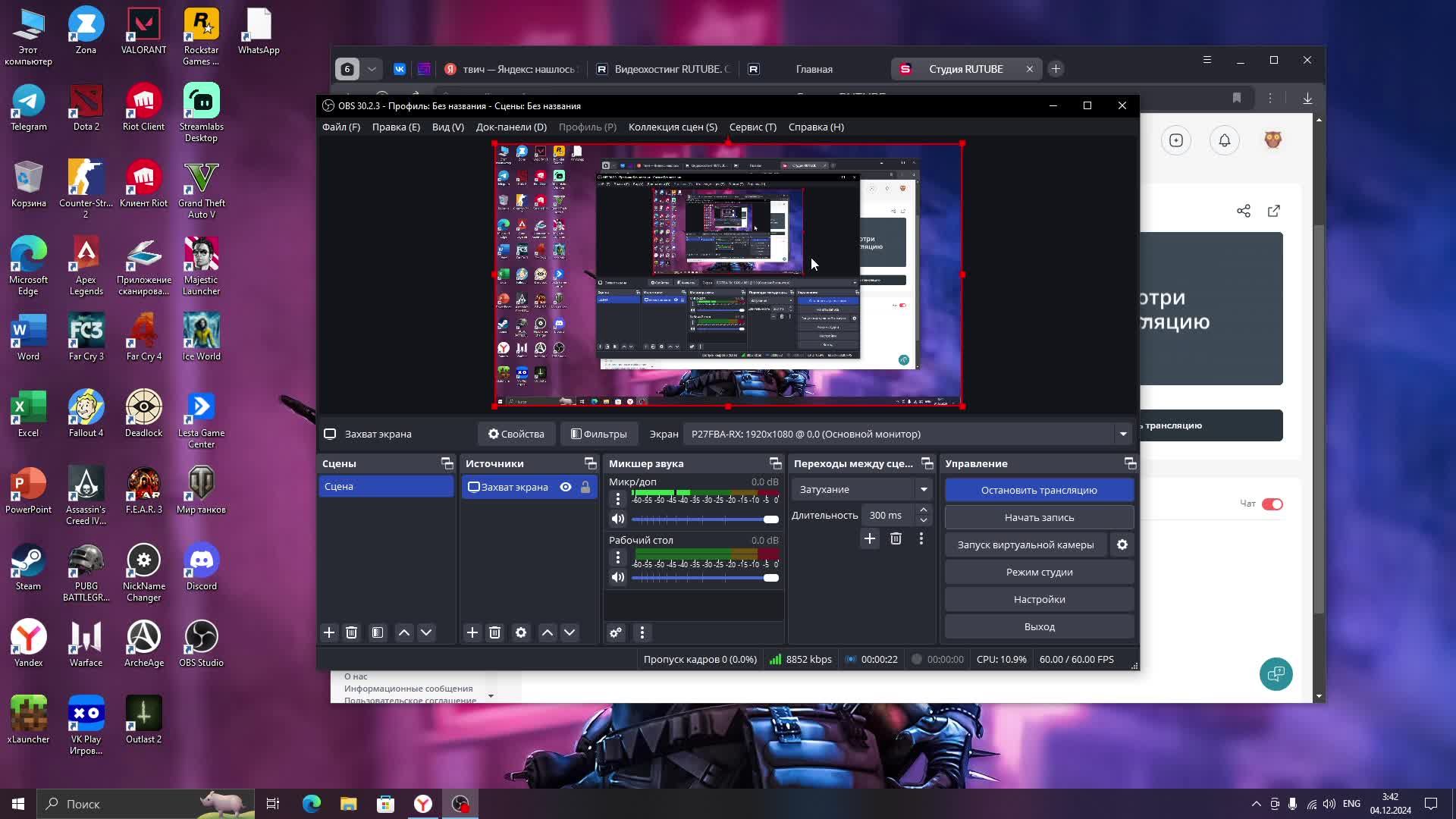
Task: Toggle lock on Захват экрана source
Action: tap(585, 487)
